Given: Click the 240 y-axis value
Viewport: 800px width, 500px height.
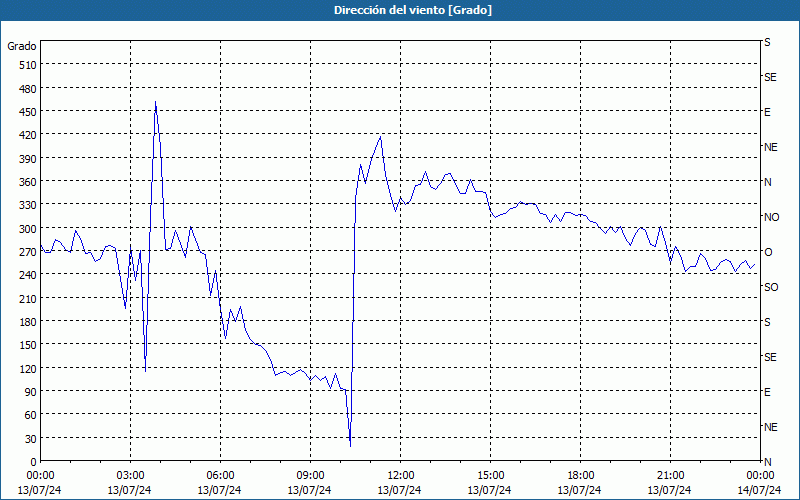Looking at the screenshot, I should click(28, 275).
